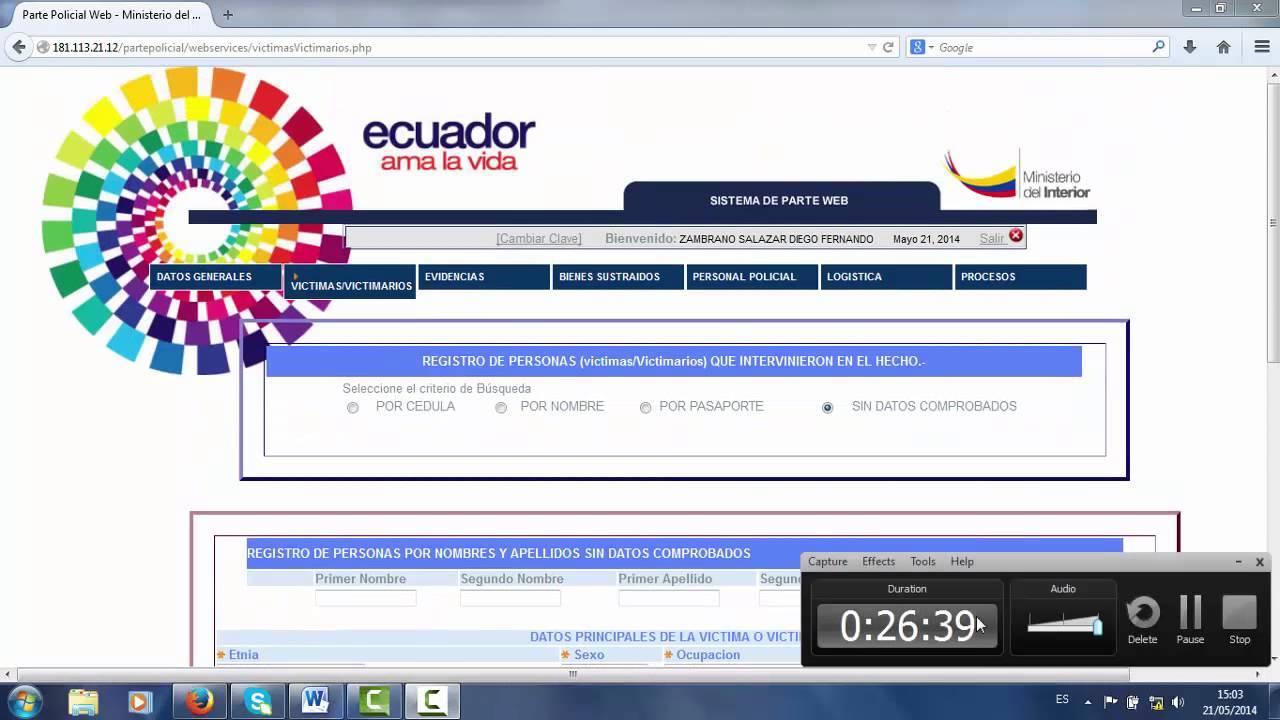Open the Firefox hamburger menu

(1261, 47)
